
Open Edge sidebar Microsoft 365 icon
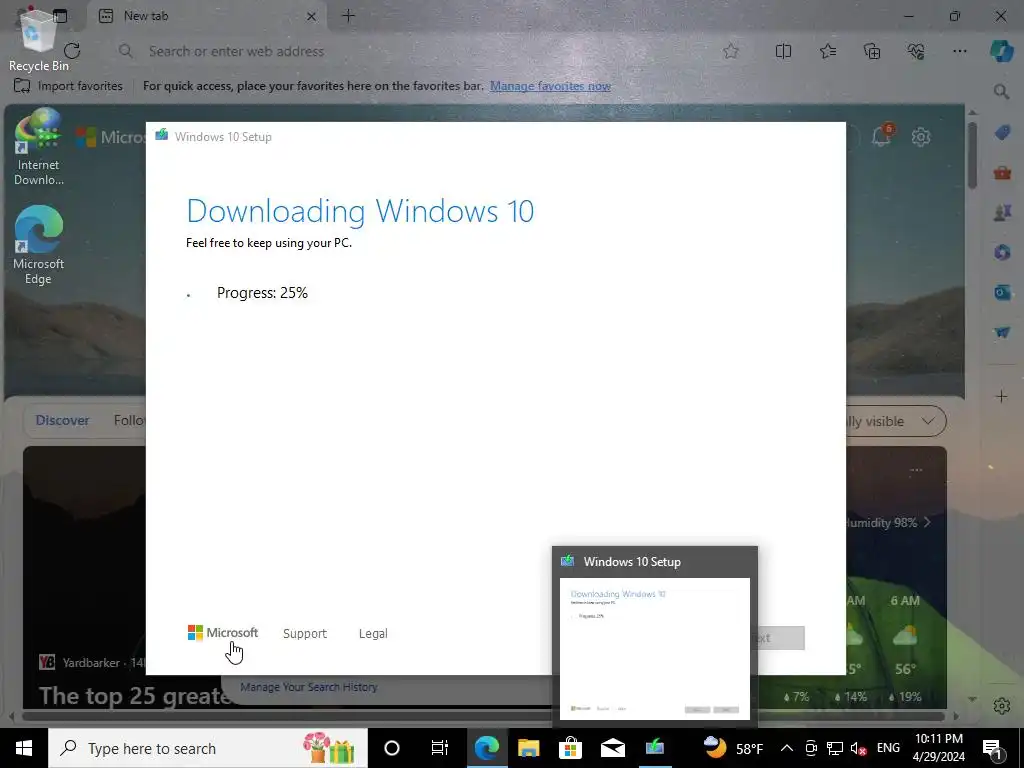point(1002,252)
